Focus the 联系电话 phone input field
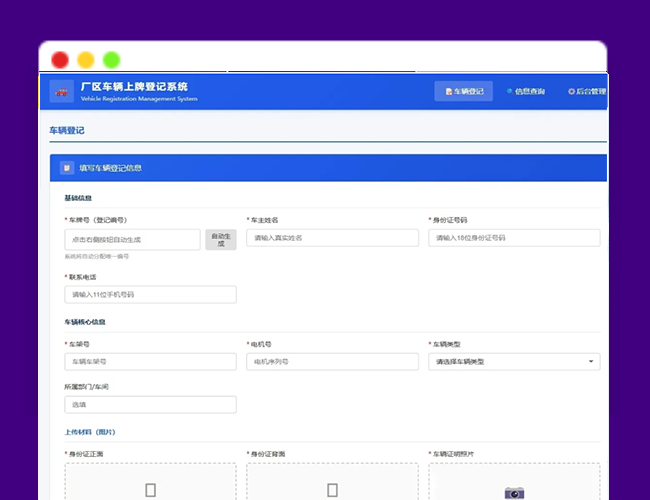The height and width of the screenshot is (500, 650). click(150, 294)
